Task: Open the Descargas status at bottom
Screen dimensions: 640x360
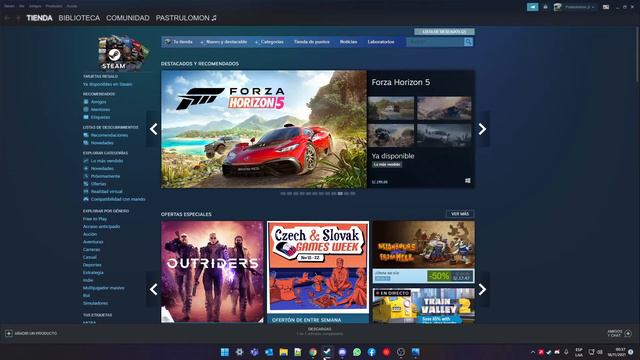Action: [320, 331]
